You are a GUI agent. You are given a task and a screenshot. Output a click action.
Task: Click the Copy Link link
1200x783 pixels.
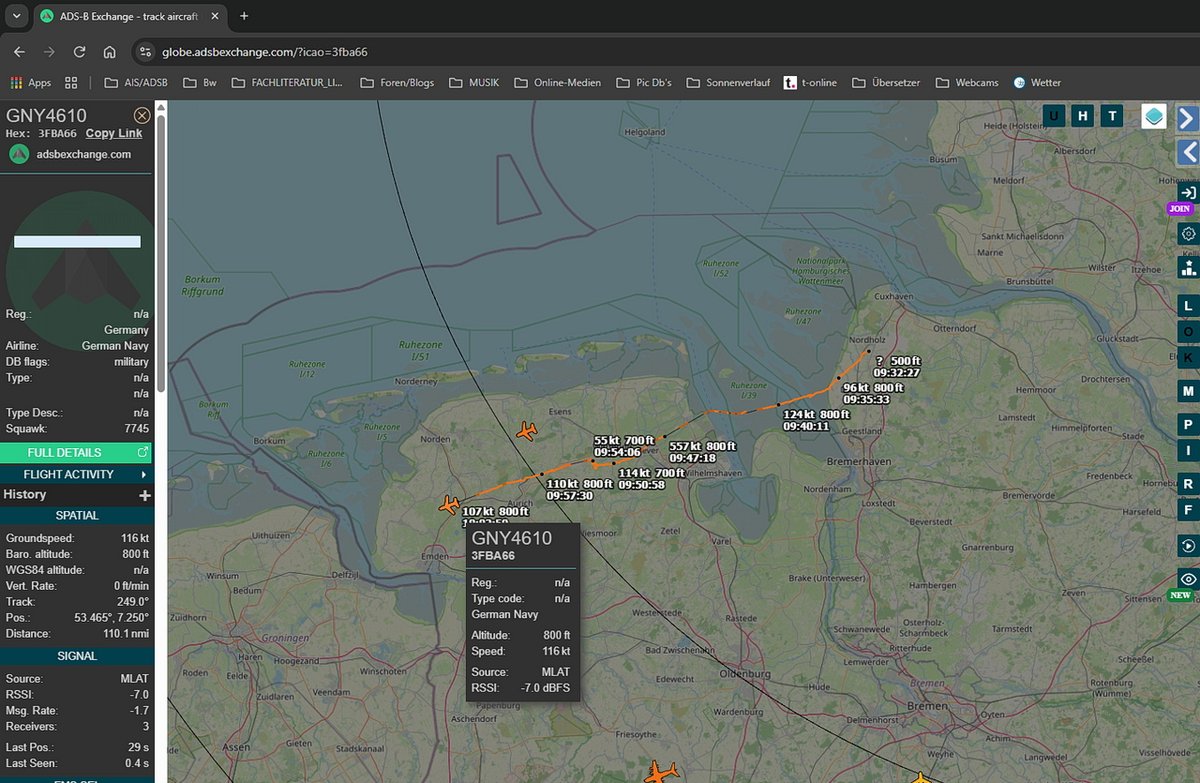click(114, 133)
